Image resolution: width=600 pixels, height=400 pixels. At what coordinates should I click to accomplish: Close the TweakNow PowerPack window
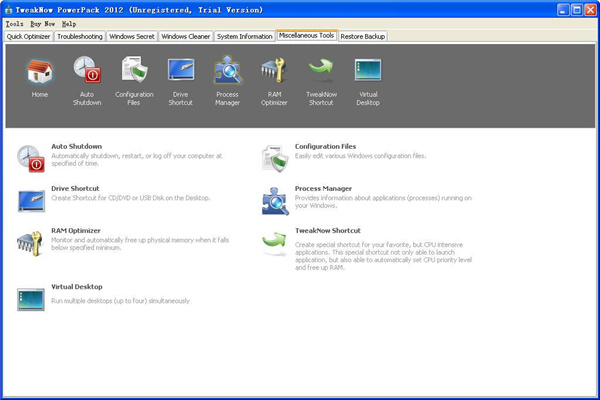coord(590,10)
